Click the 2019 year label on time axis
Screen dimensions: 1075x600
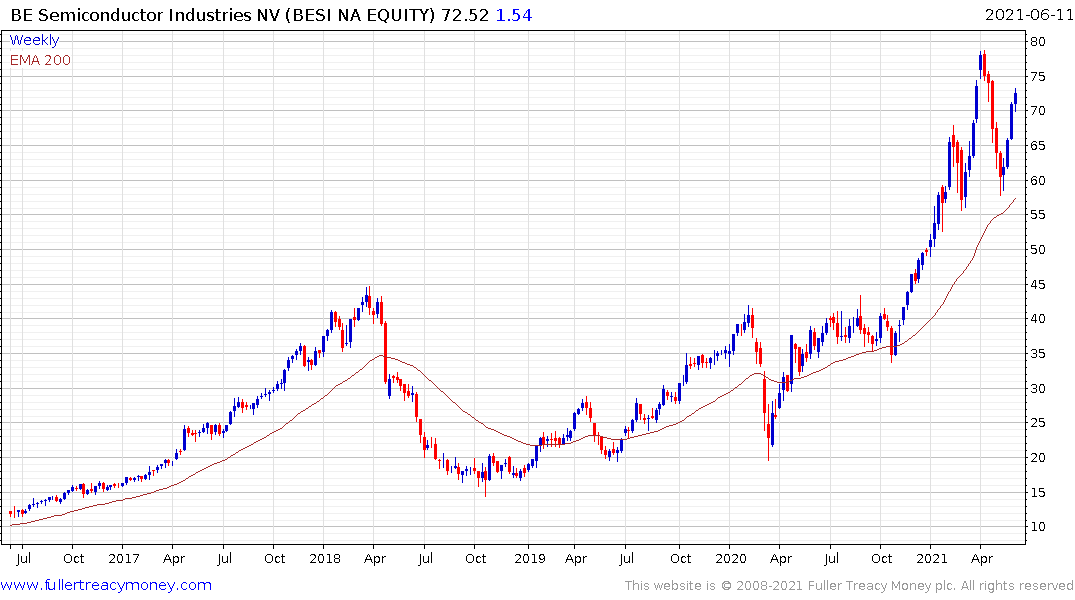(530, 559)
